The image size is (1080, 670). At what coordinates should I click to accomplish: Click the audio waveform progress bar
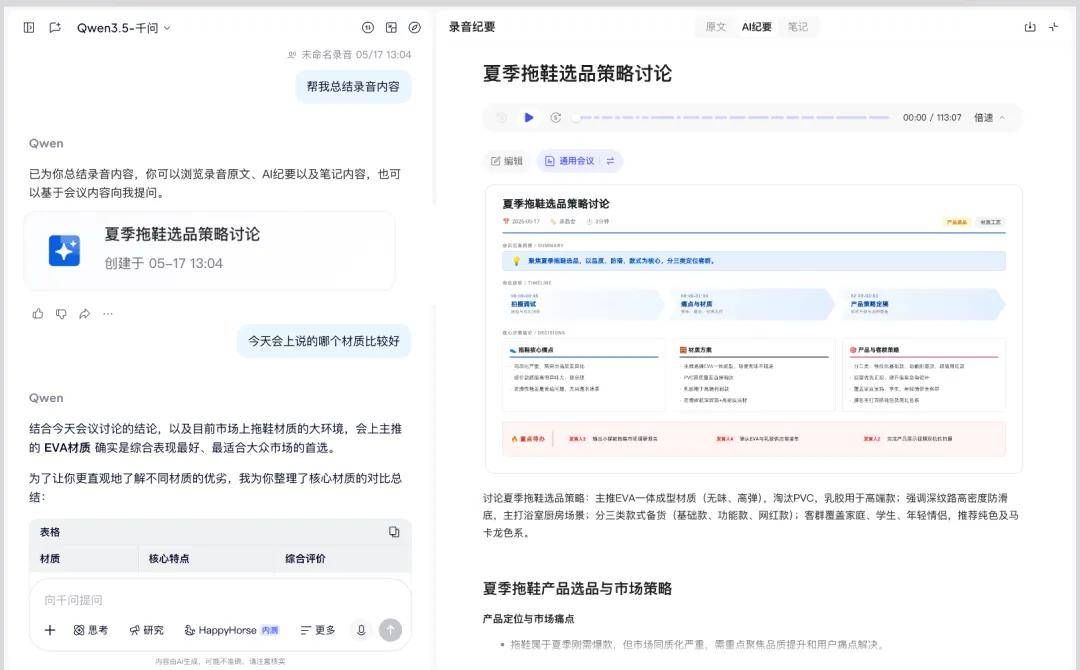[x=731, y=118]
